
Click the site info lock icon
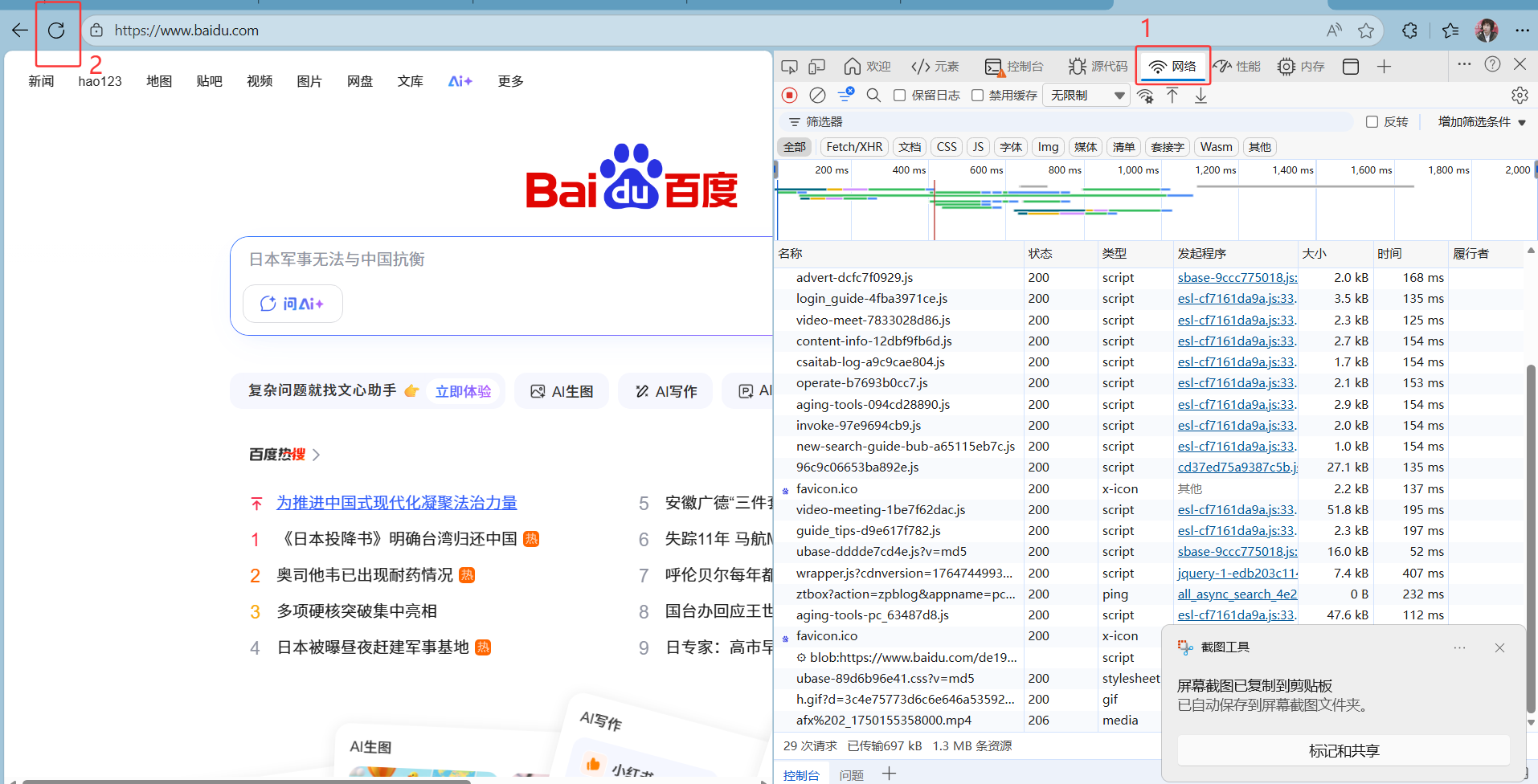tap(96, 31)
